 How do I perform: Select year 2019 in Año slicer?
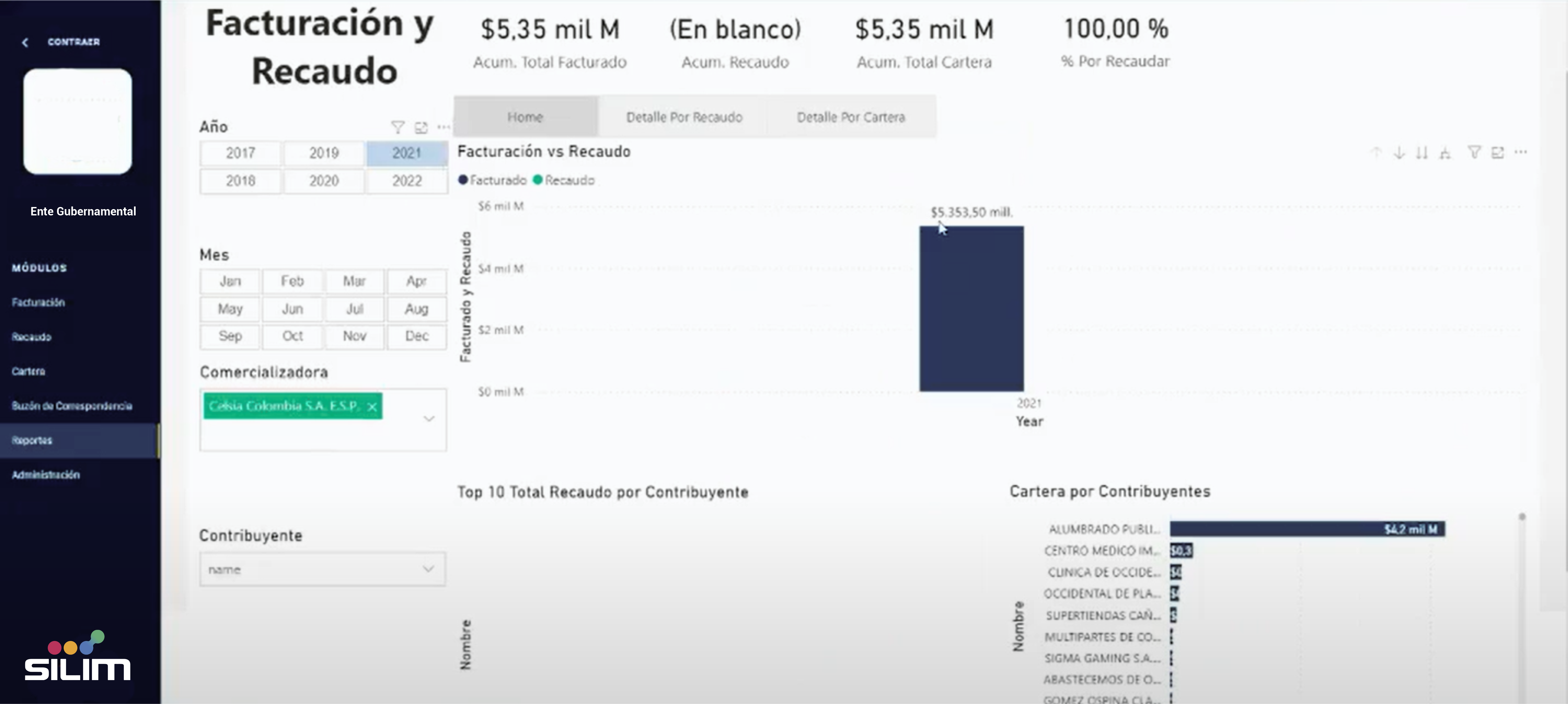click(x=324, y=153)
